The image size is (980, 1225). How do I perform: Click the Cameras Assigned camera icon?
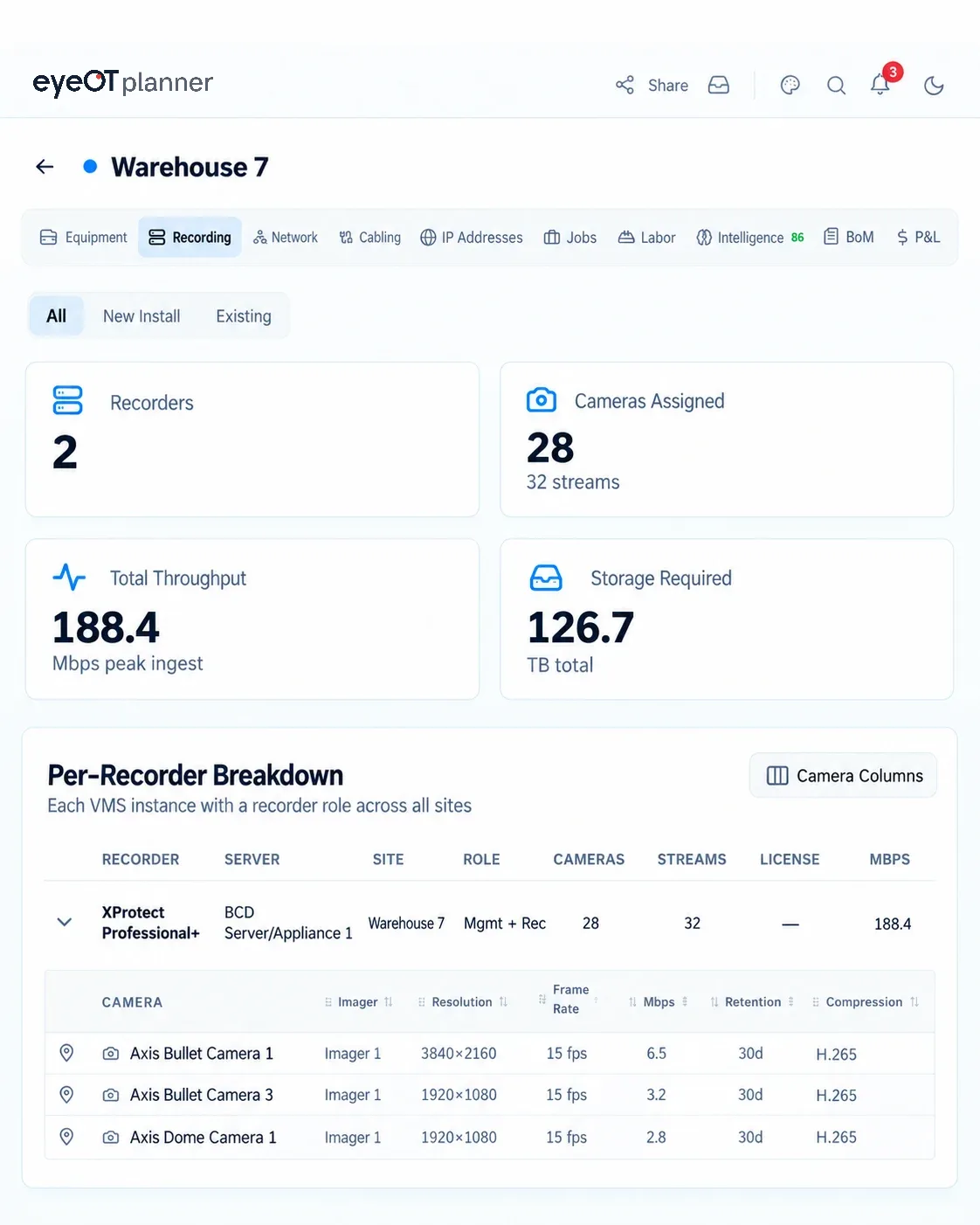click(542, 400)
